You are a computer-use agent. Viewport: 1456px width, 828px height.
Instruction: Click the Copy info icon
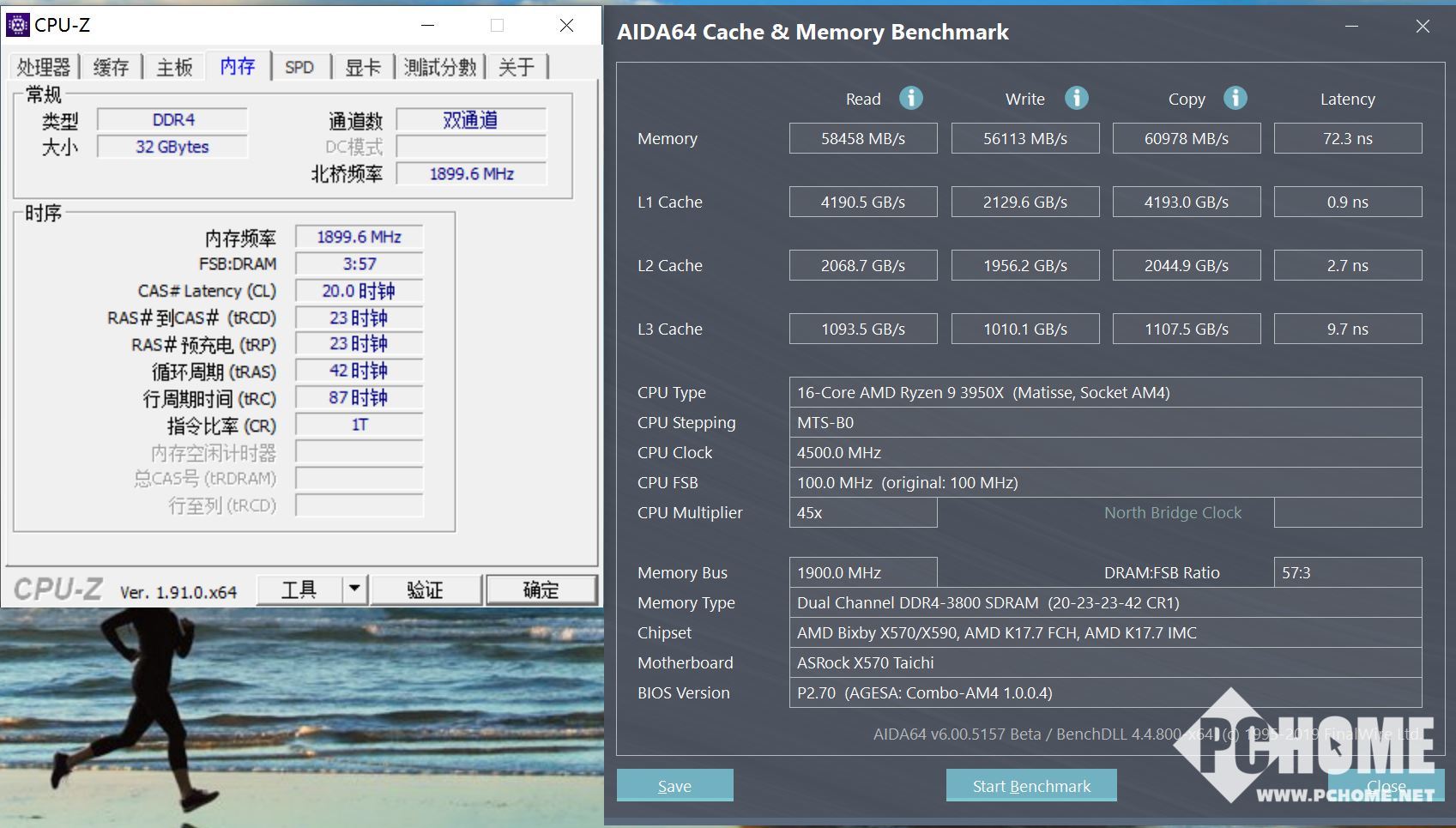pyautogui.click(x=1235, y=99)
